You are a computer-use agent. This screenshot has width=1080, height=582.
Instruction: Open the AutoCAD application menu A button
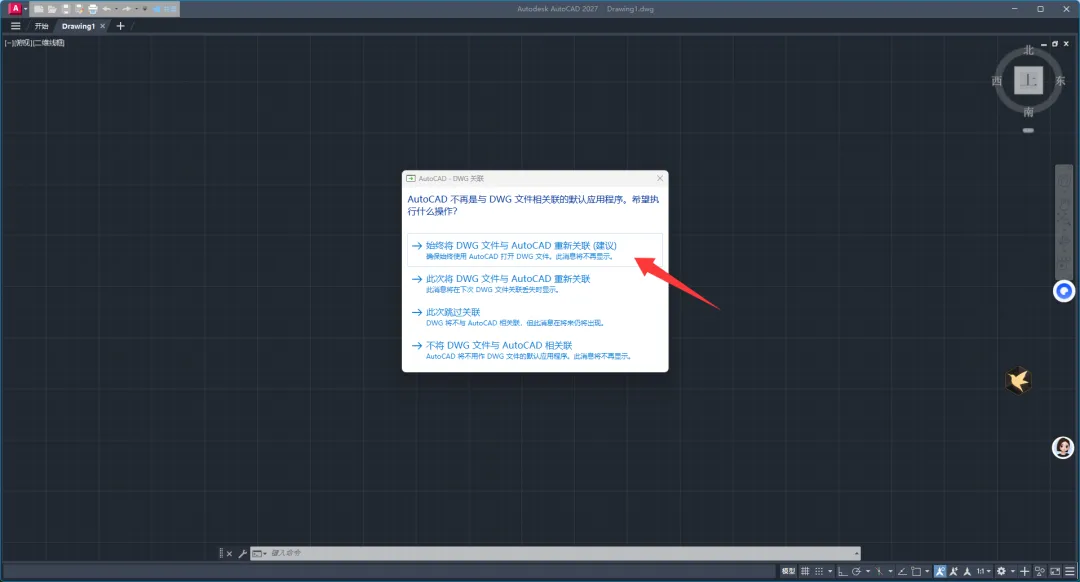click(15, 9)
